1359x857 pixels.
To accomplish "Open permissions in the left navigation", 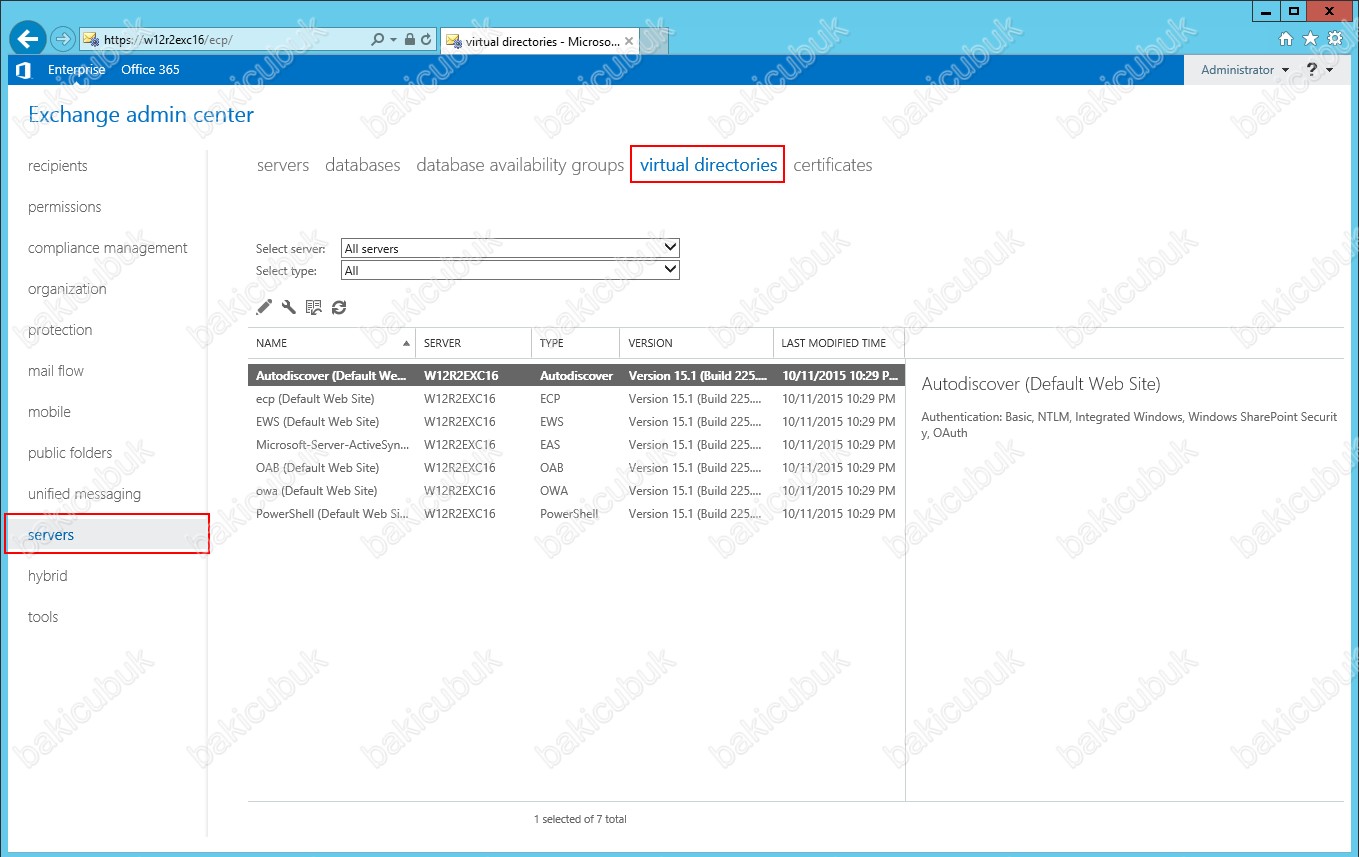I will (x=65, y=207).
